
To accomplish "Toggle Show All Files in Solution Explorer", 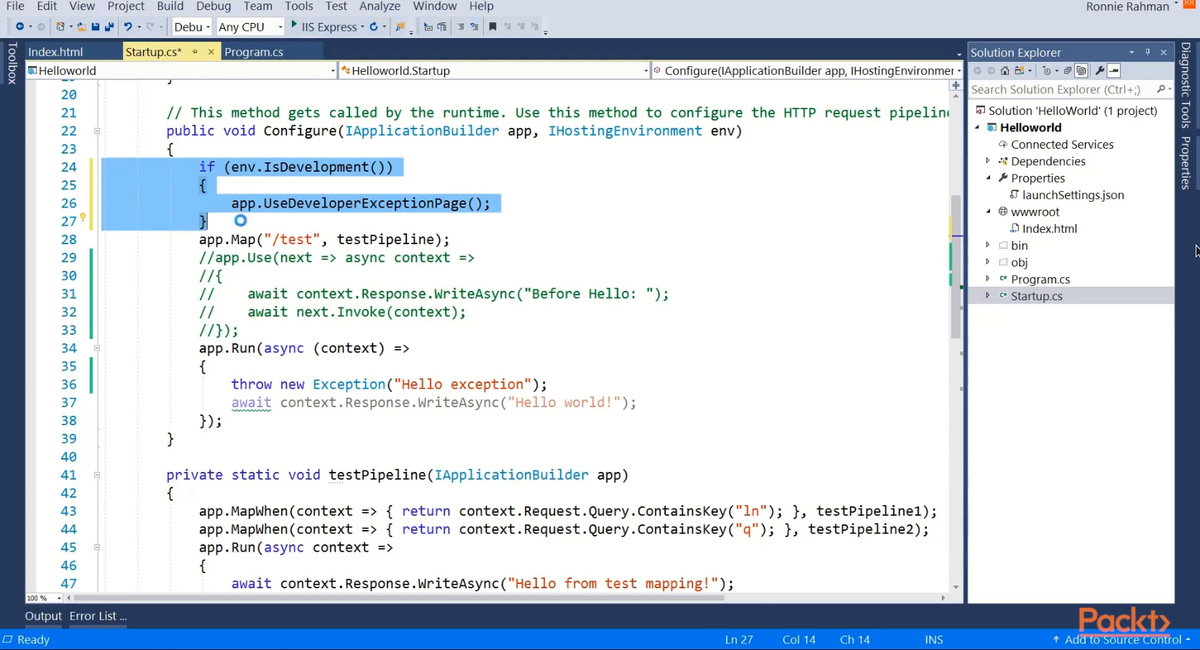I will [1081, 70].
